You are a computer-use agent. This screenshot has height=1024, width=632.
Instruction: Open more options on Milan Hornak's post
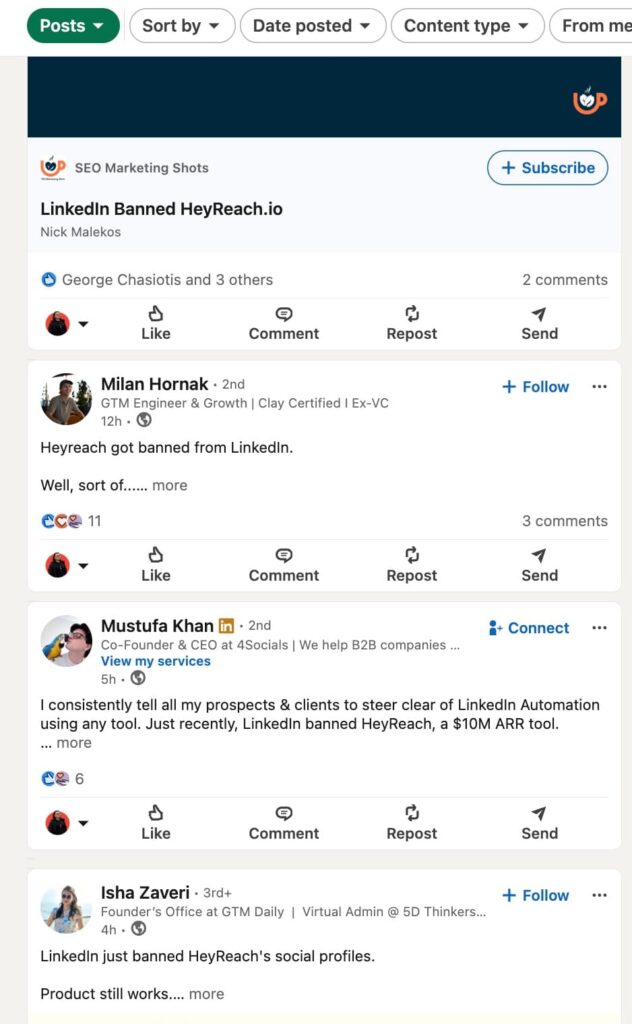[x=599, y=387]
